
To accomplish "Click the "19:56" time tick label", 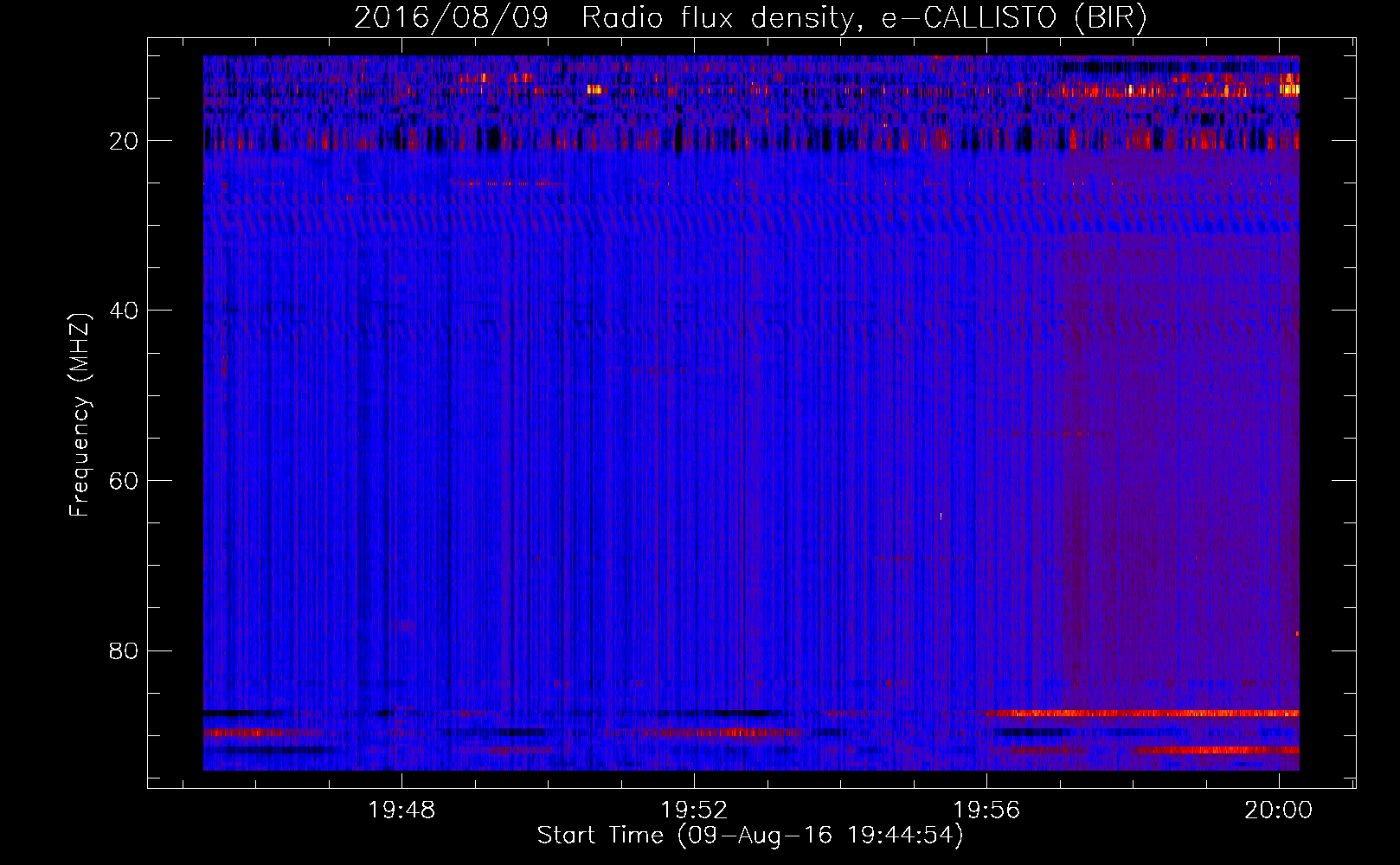I will tap(986, 811).
